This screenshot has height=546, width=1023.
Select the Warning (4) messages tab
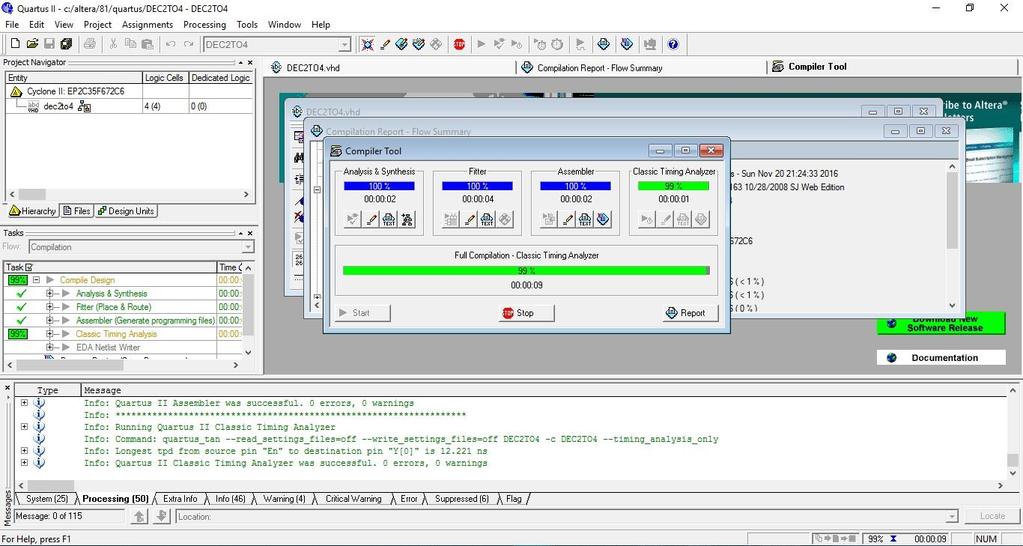click(x=283, y=499)
